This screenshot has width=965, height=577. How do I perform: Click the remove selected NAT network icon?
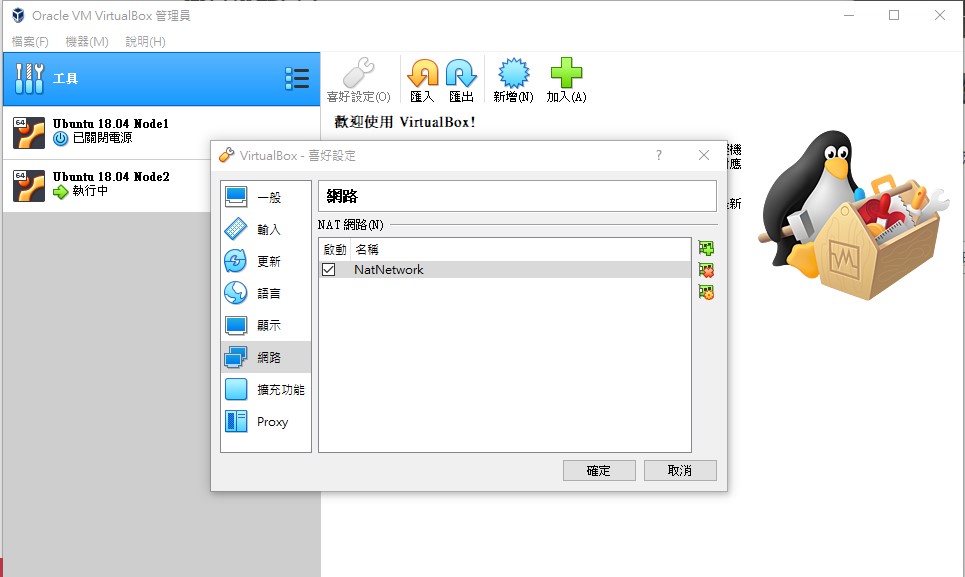pyautogui.click(x=707, y=270)
